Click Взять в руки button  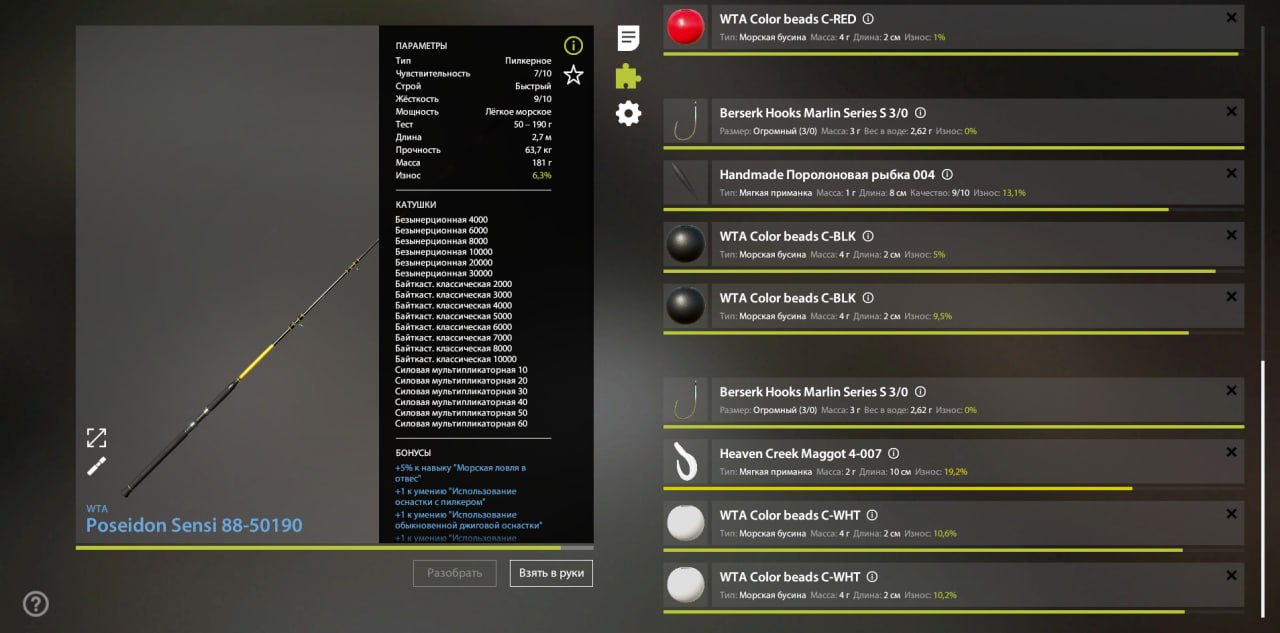551,573
